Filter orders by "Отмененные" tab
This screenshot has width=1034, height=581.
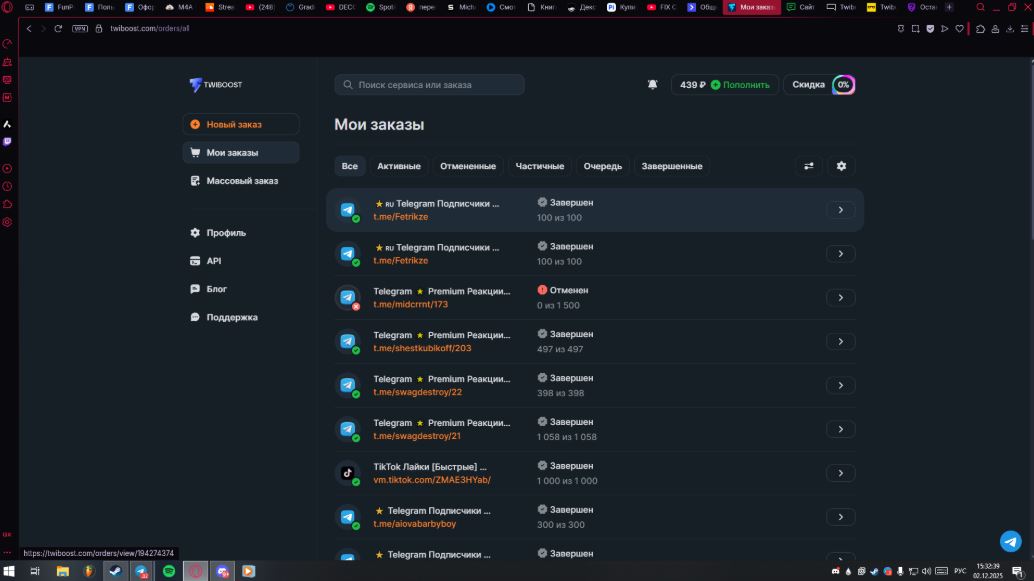tap(468, 166)
